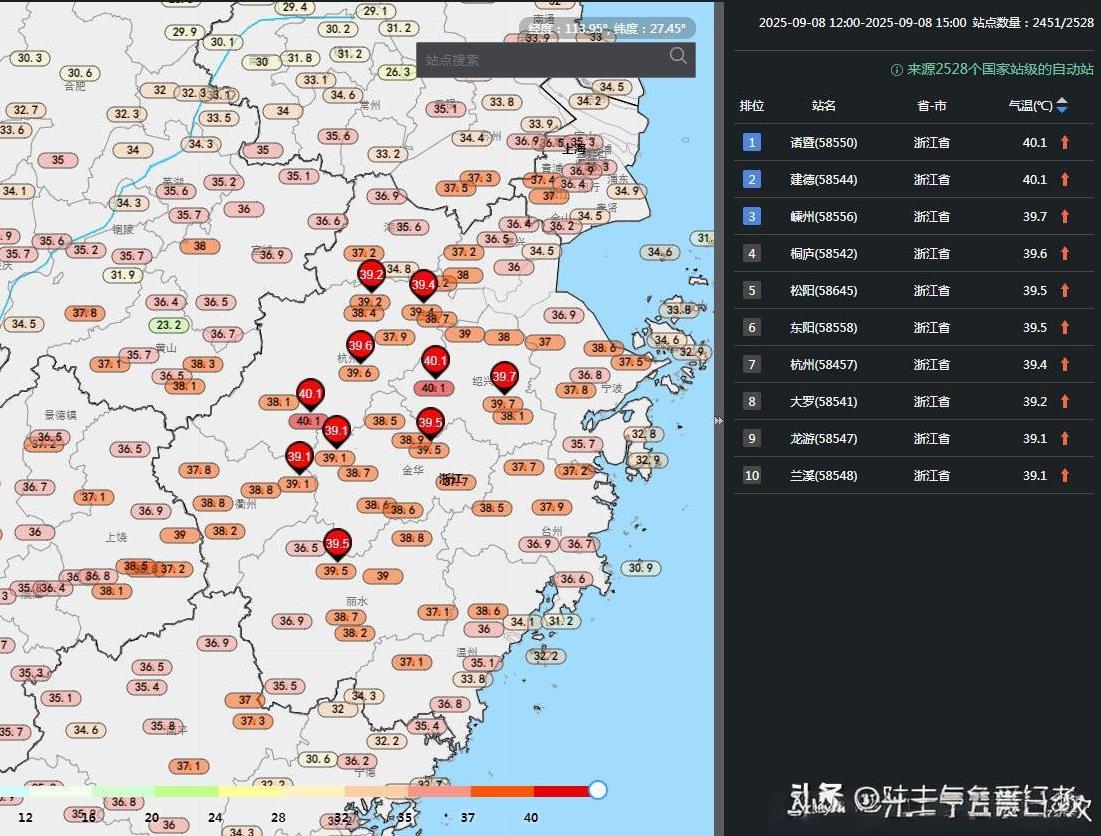
Task: Click the 排位 column header
Action: [751, 105]
